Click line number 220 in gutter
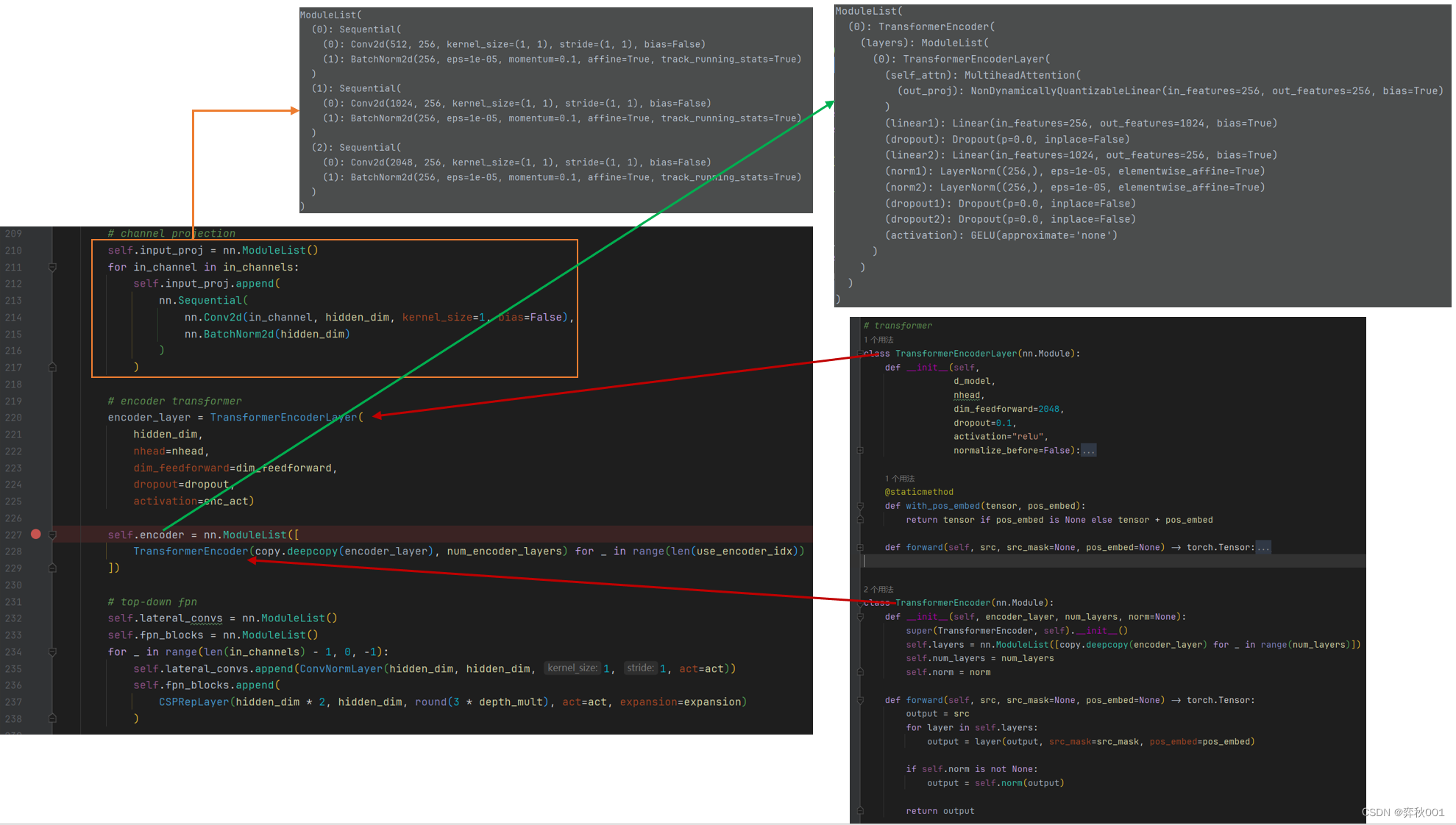The image size is (1456, 825). click(13, 418)
